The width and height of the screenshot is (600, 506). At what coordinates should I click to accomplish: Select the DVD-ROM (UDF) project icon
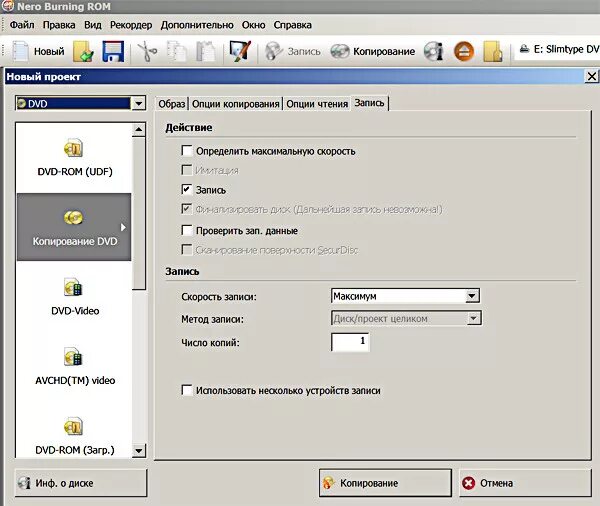click(x=73, y=149)
